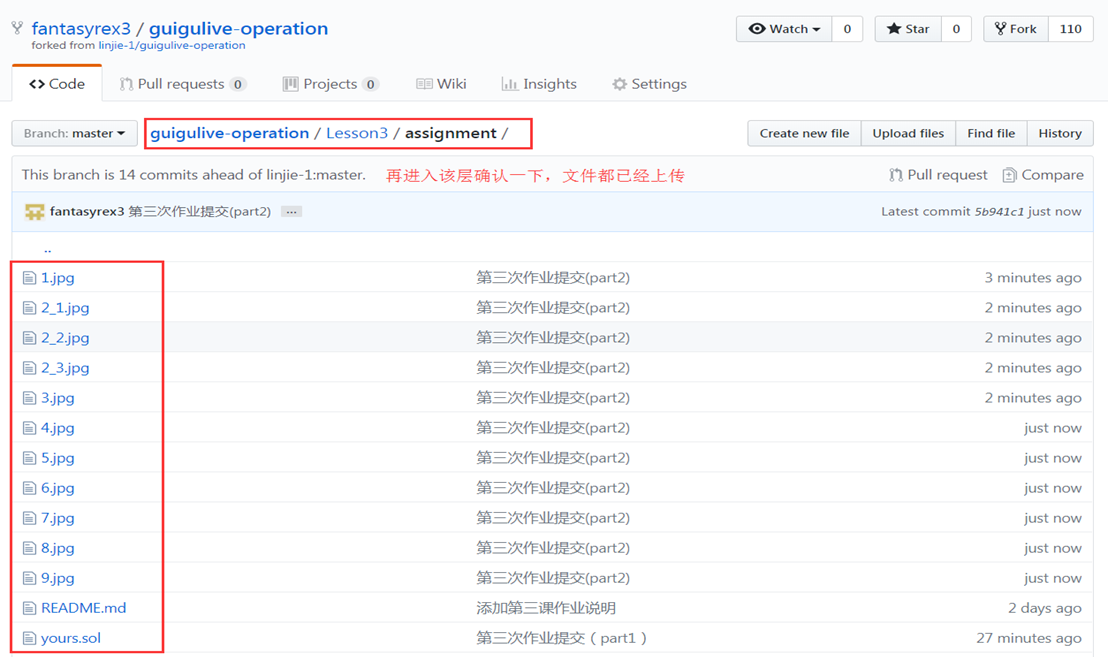
Task: Click file icon next to 9.jpg
Action: (x=29, y=578)
